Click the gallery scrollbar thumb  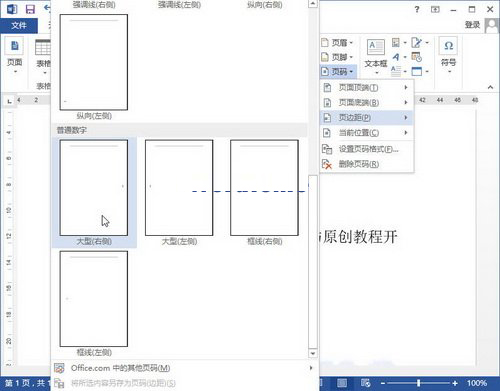tap(313, 262)
